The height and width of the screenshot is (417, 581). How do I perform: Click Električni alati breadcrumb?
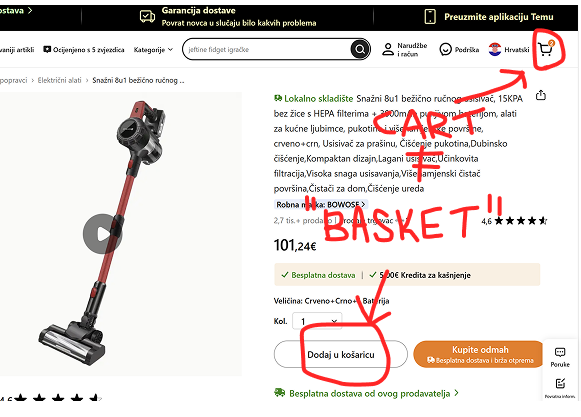(59, 80)
